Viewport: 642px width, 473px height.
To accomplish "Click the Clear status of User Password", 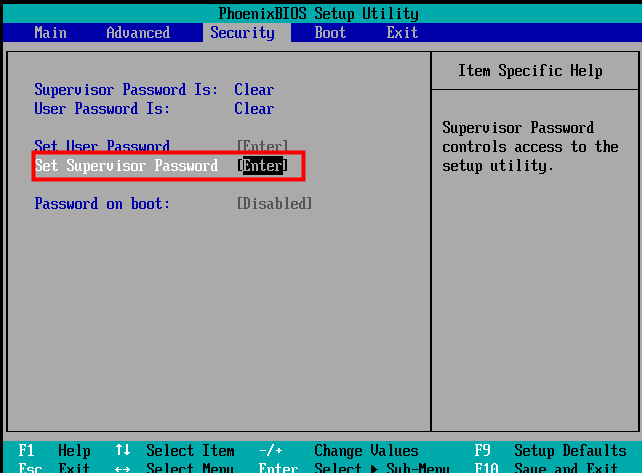I will (254, 109).
